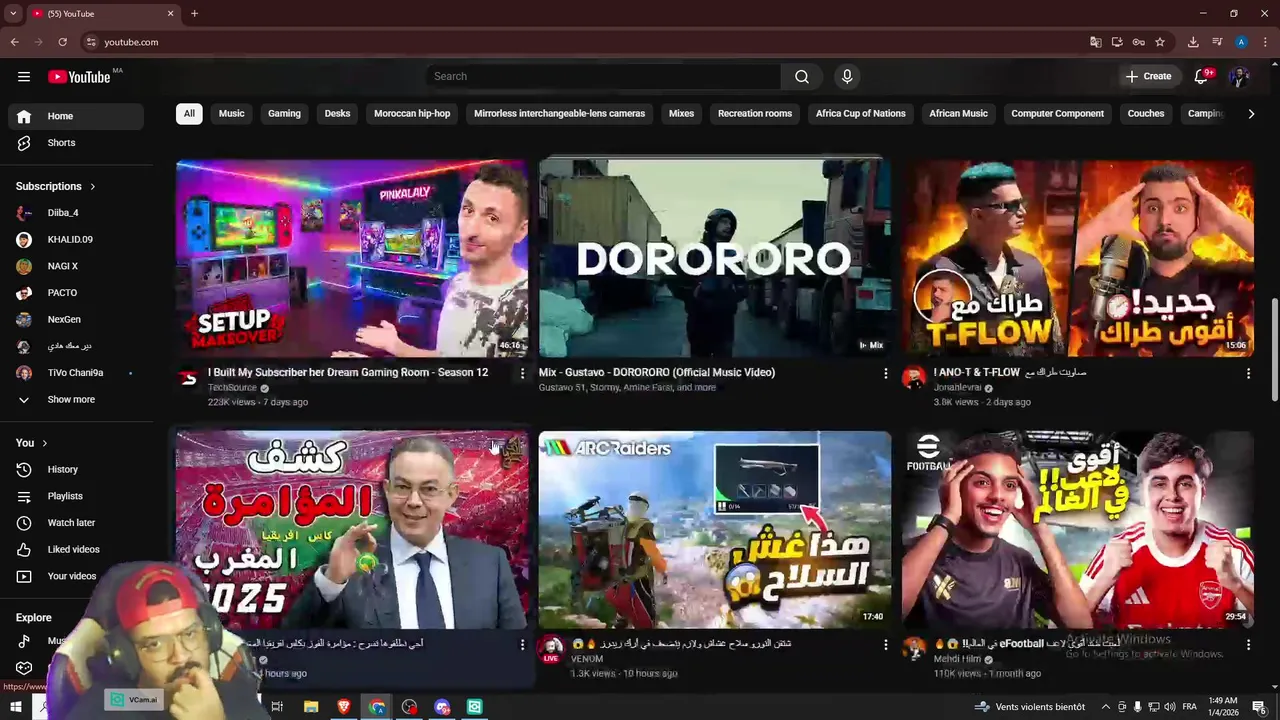Open File Explorer from taskbar

coord(311,707)
